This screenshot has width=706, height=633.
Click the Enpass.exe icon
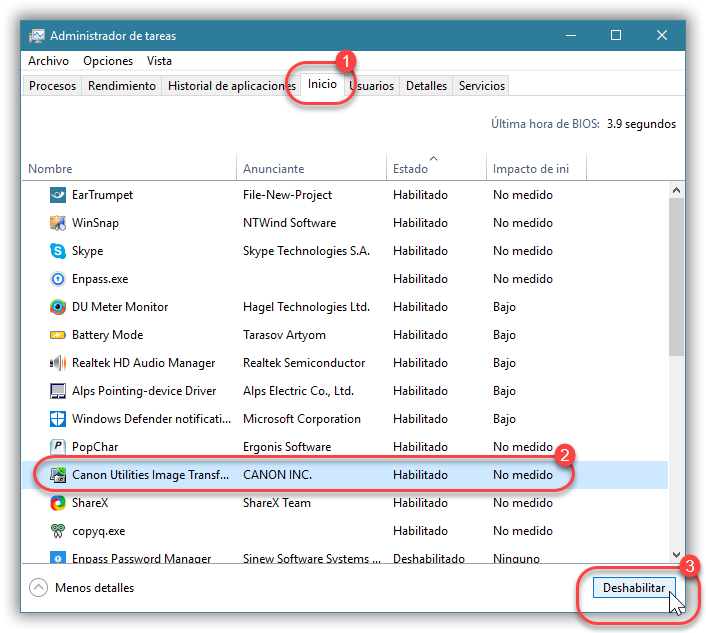(58, 279)
